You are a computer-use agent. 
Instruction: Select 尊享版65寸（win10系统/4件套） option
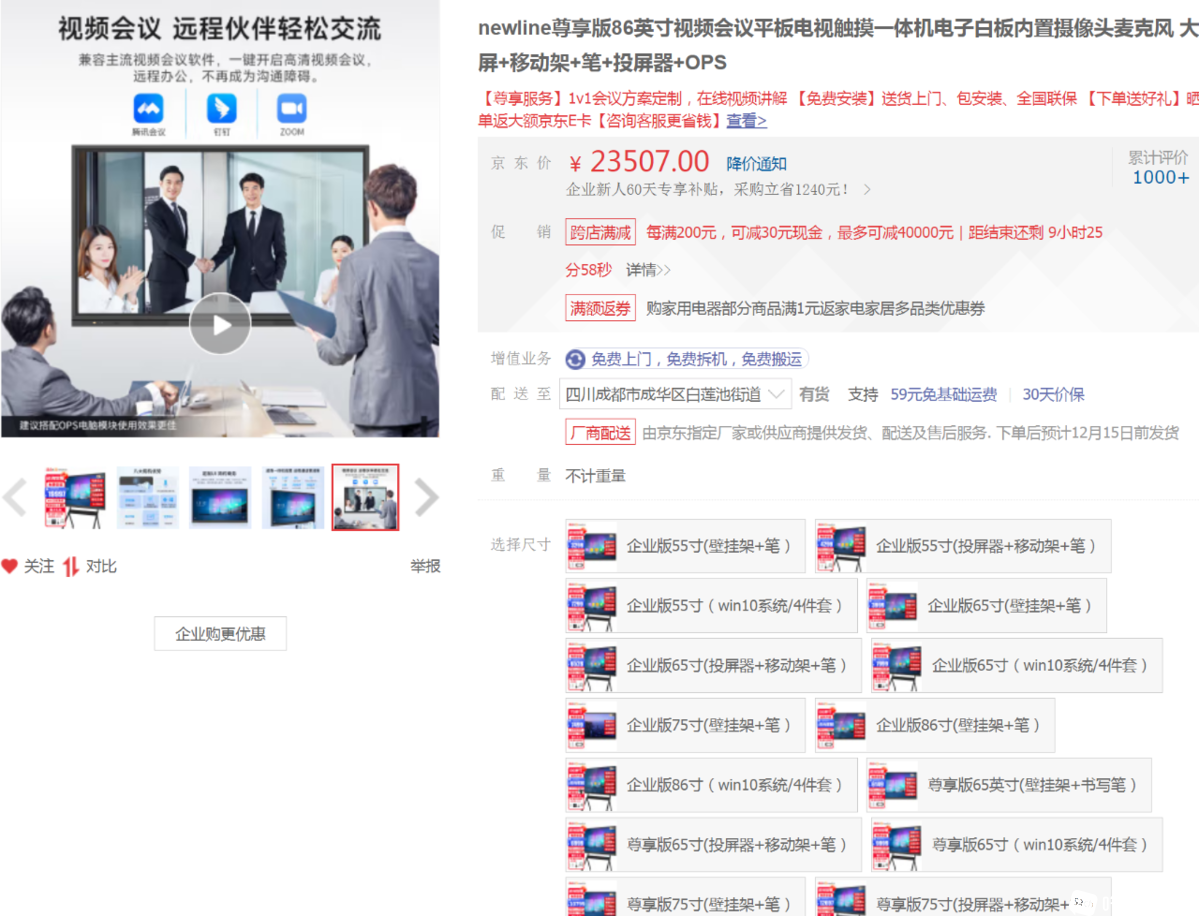pos(1016,844)
